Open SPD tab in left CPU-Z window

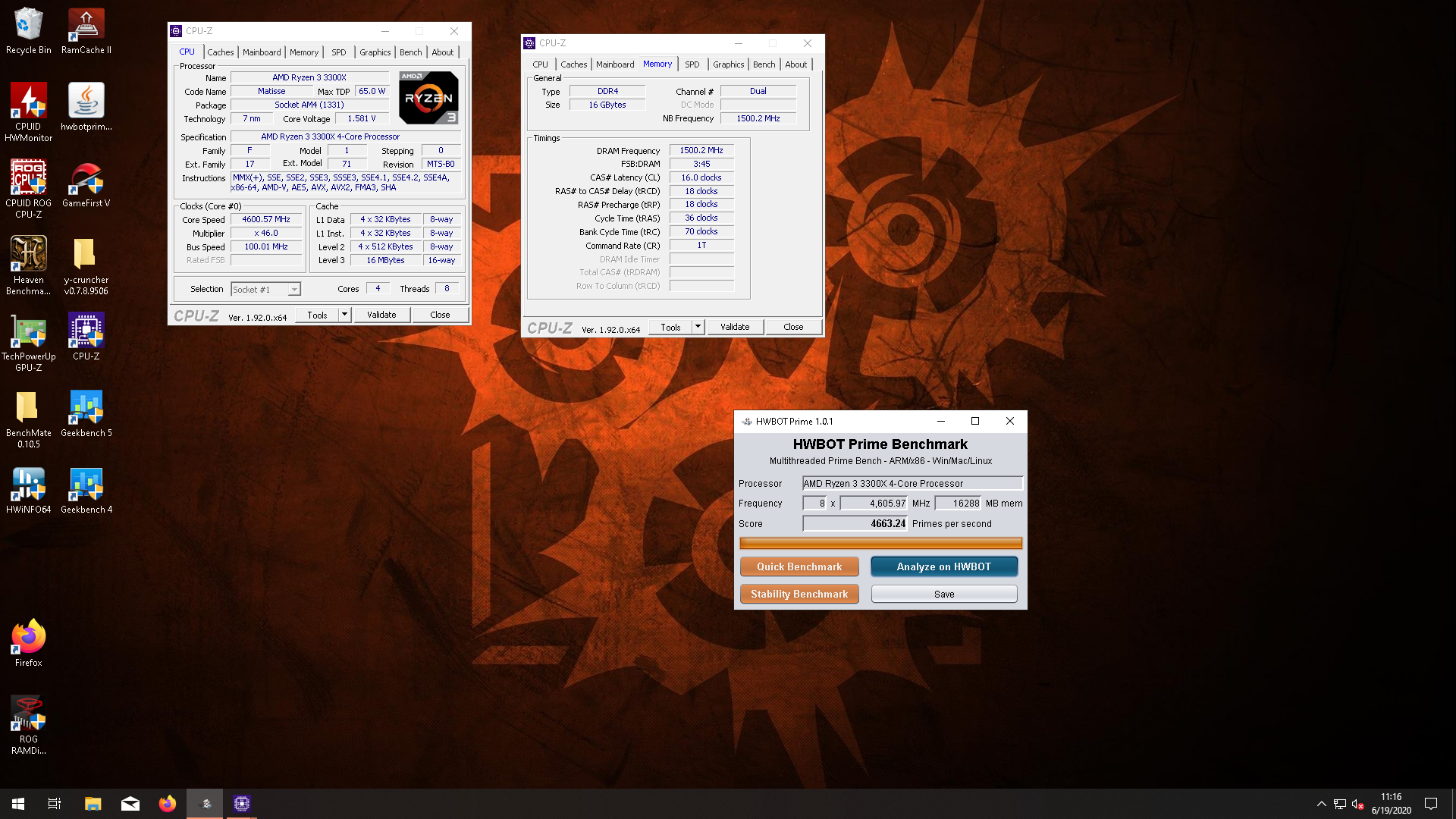339,52
